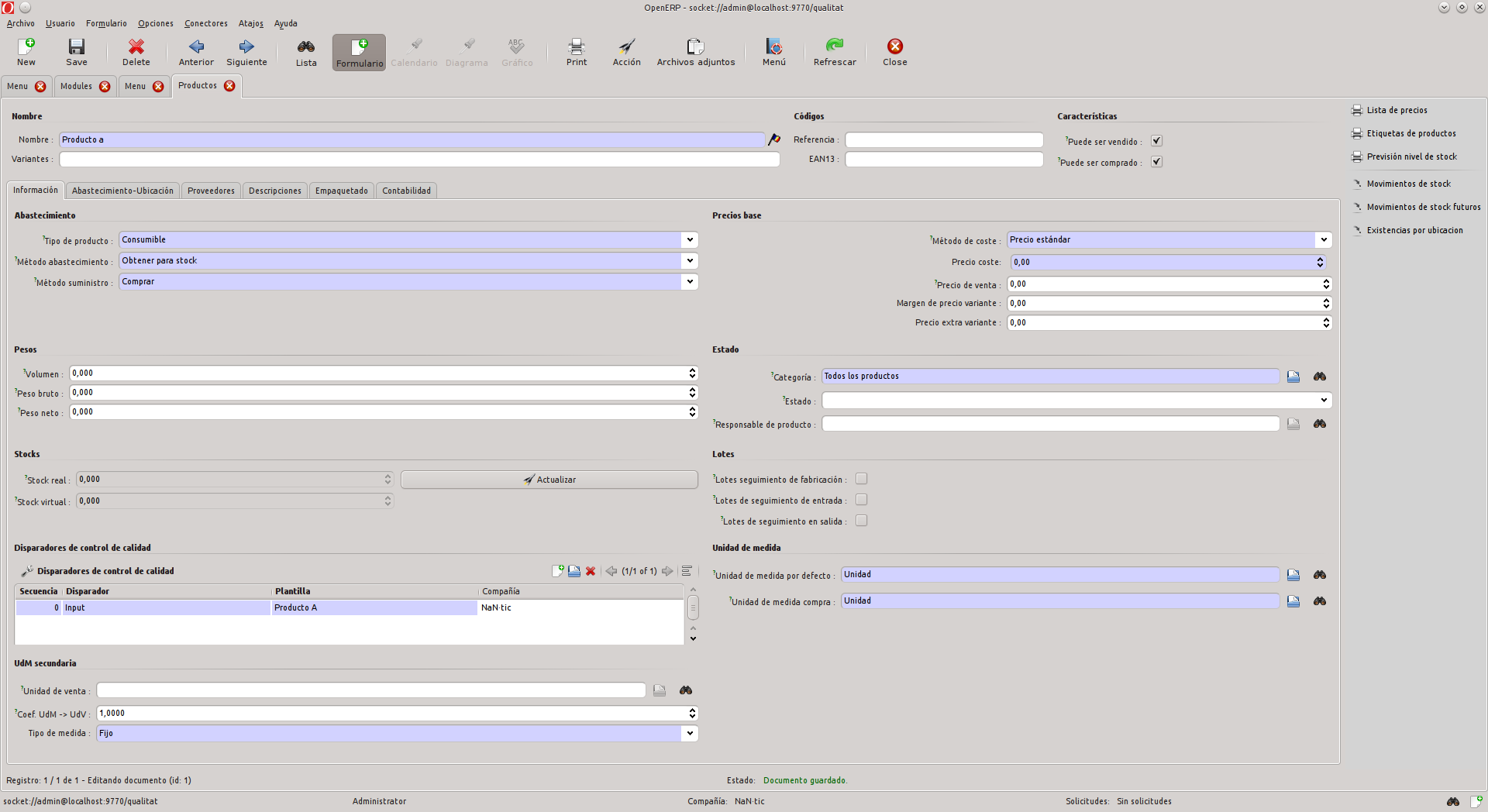
Task: Add new quality trigger record icon
Action: coord(558,571)
